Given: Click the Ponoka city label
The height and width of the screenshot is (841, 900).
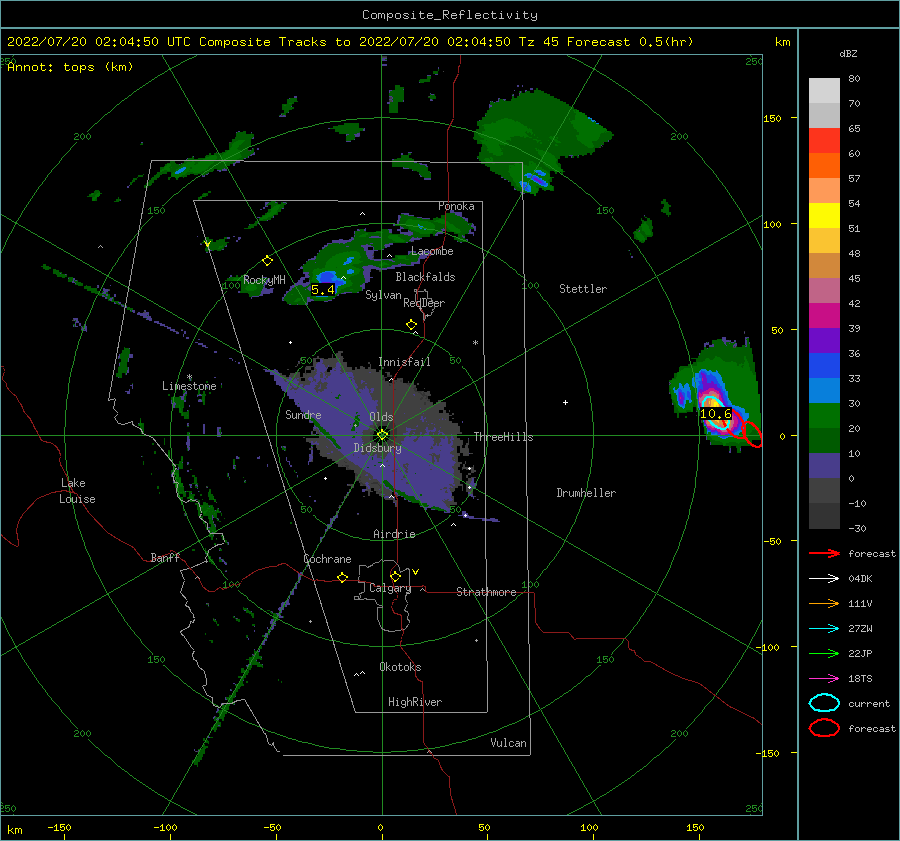Looking at the screenshot, I should pos(456,206).
